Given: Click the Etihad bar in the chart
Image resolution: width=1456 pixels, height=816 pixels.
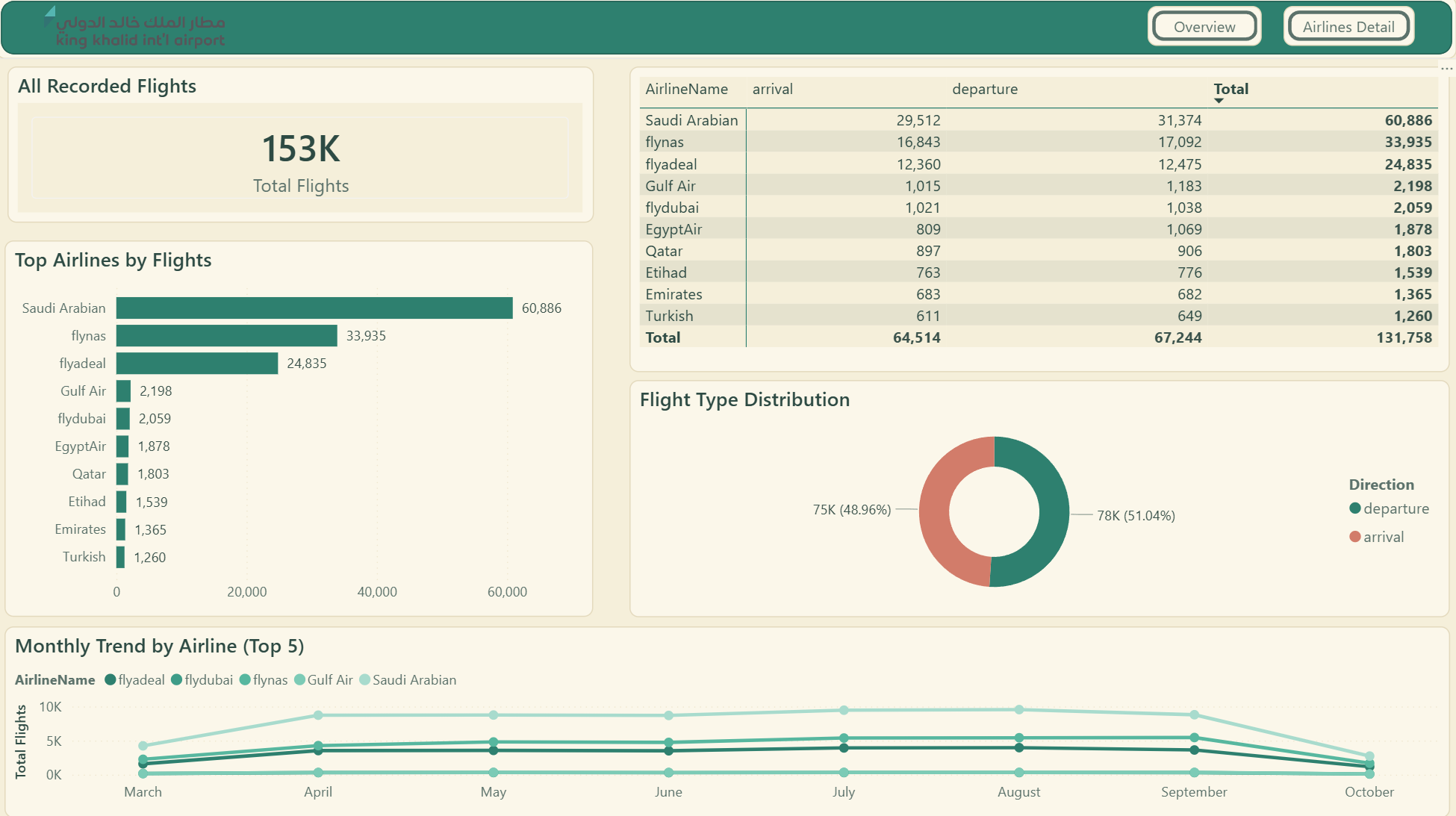Looking at the screenshot, I should coord(122,502).
